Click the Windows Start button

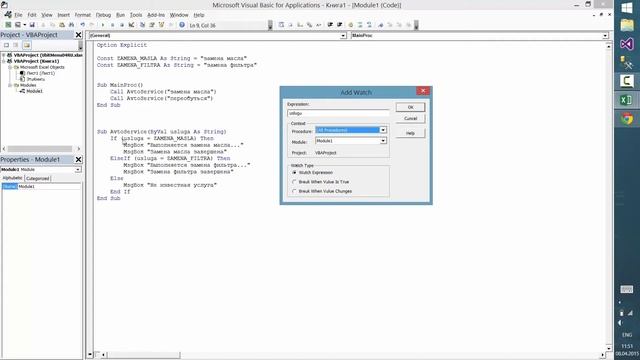point(627,7)
